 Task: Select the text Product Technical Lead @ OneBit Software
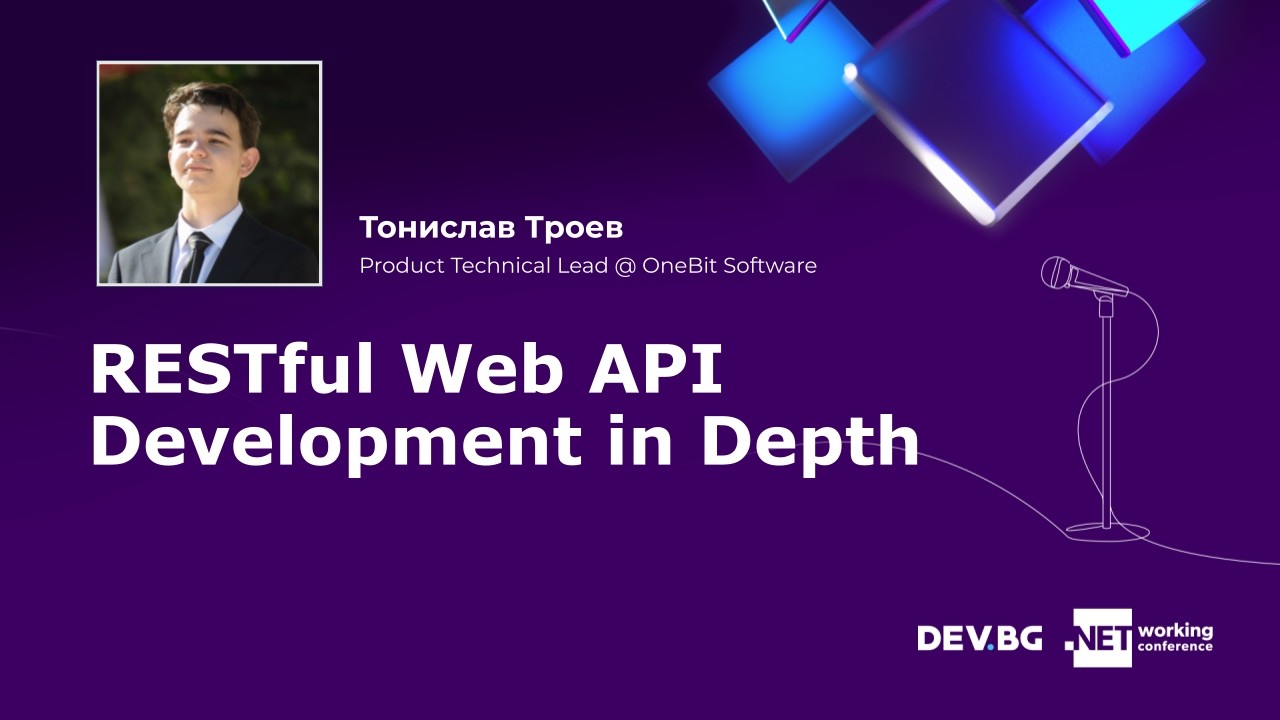[588, 266]
